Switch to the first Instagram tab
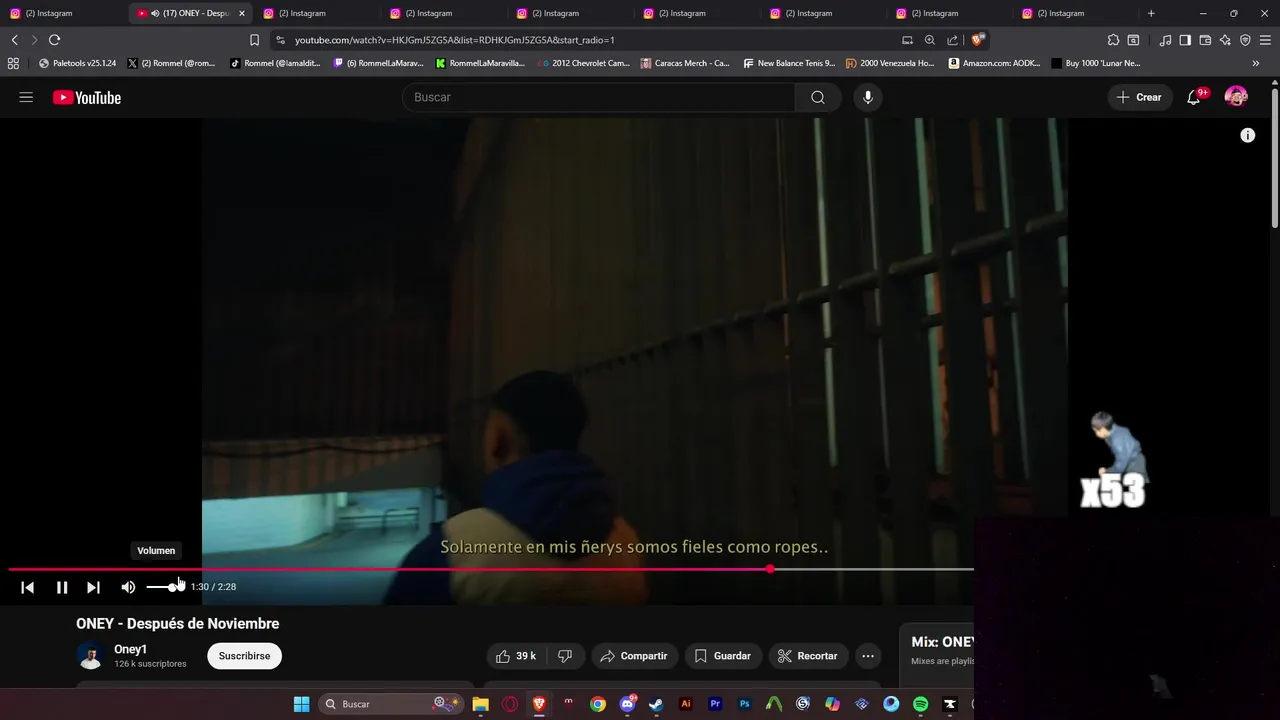This screenshot has height=720, width=1280. click(62, 13)
